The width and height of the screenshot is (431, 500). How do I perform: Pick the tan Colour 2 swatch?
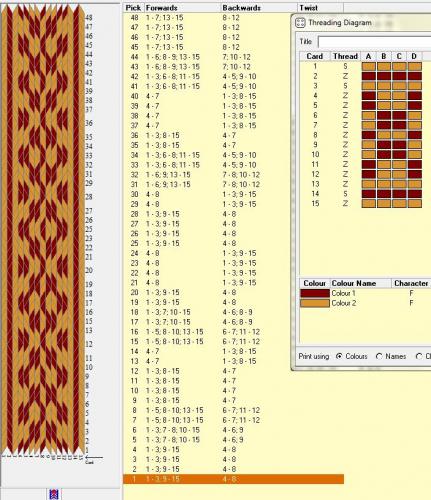click(x=315, y=303)
